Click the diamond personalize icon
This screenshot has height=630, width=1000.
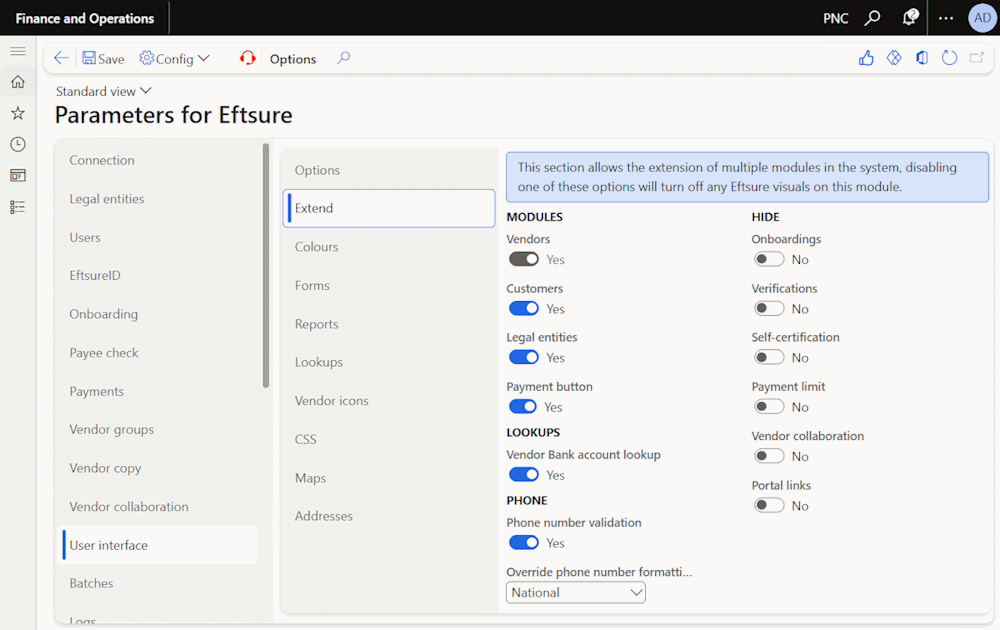(x=893, y=58)
